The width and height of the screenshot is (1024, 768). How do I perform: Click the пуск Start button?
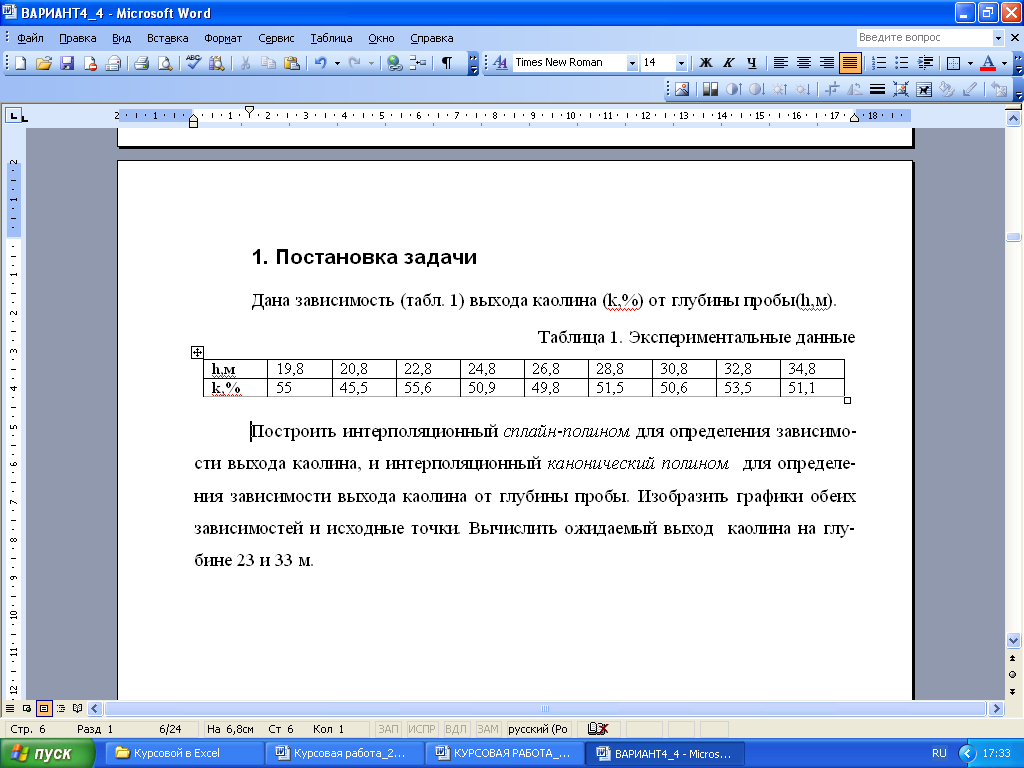tap(47, 753)
